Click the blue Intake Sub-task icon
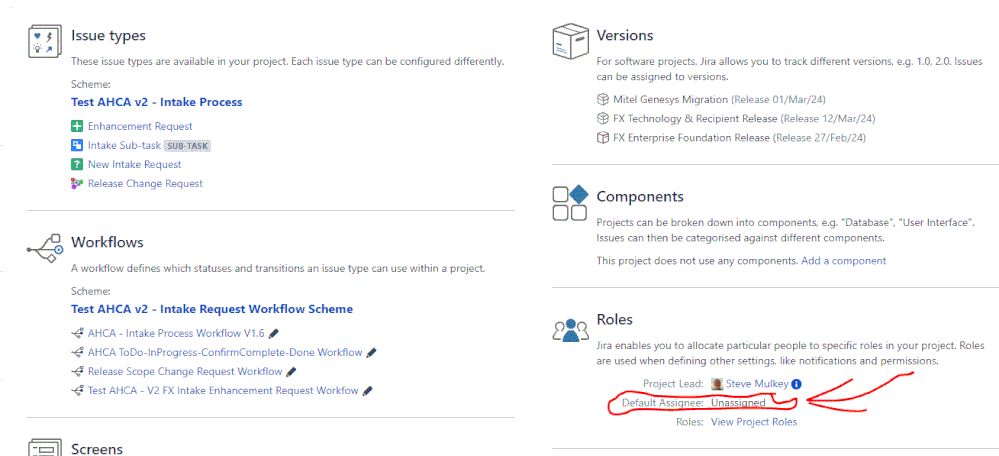 [x=77, y=145]
